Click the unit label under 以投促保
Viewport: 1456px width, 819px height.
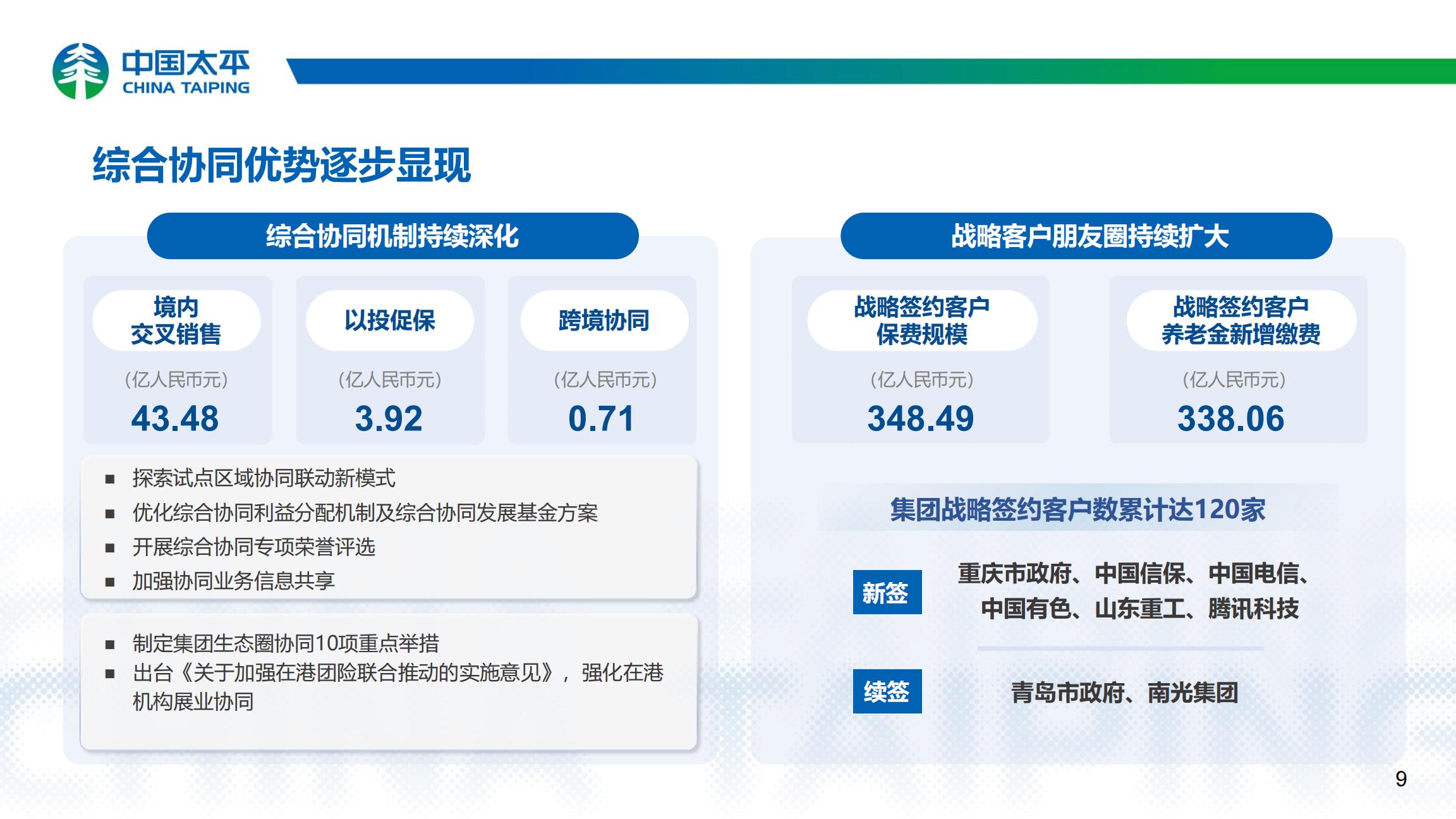click(390, 380)
